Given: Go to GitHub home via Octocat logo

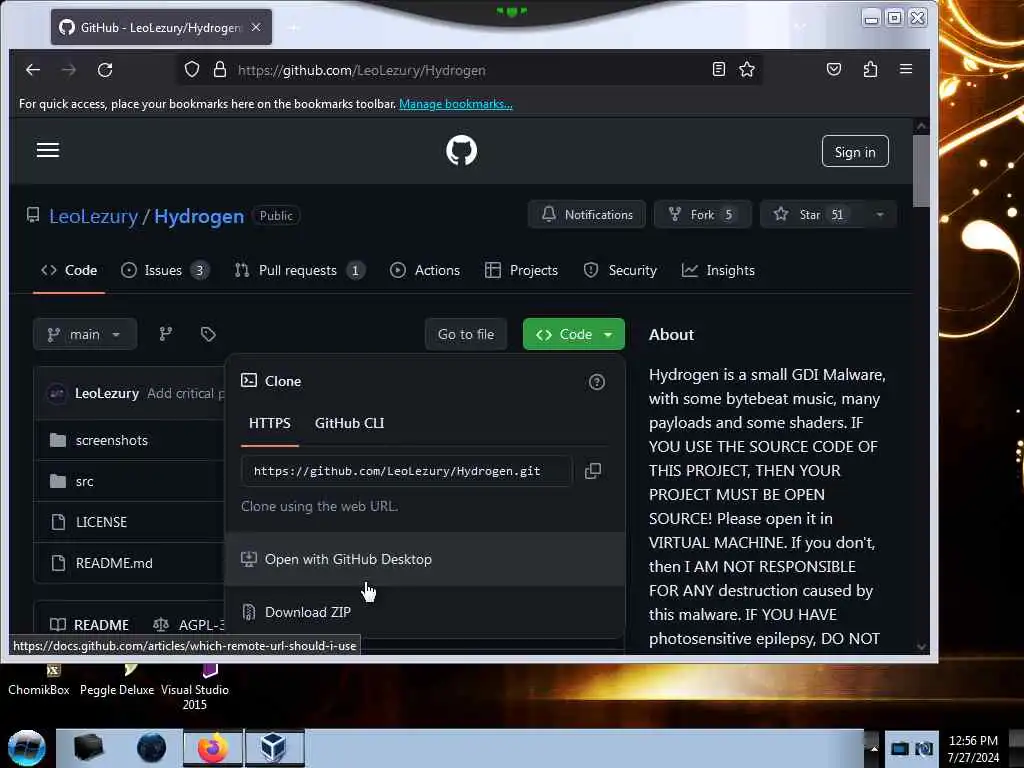Looking at the screenshot, I should [x=461, y=151].
